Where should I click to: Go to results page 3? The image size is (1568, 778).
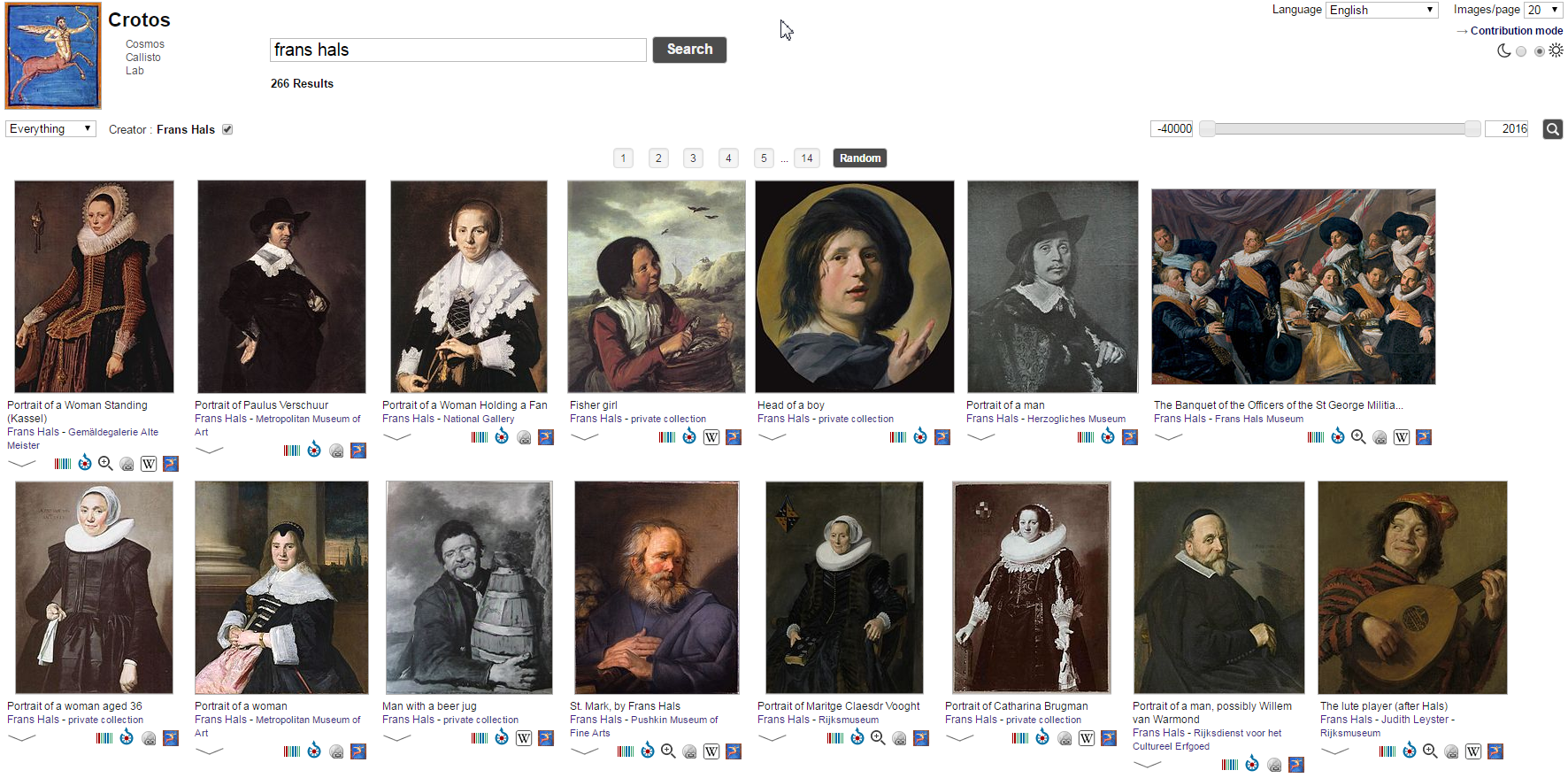click(693, 158)
